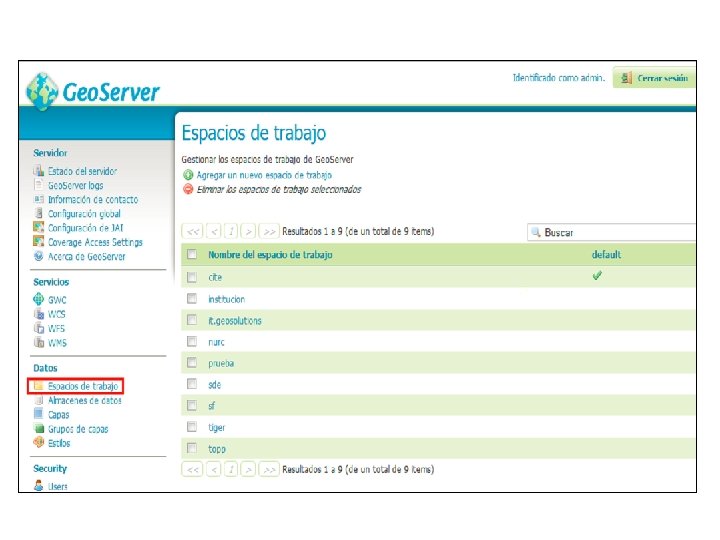
Task: Click Agregar un nuevo espacio de trabajo
Action: coord(264,175)
